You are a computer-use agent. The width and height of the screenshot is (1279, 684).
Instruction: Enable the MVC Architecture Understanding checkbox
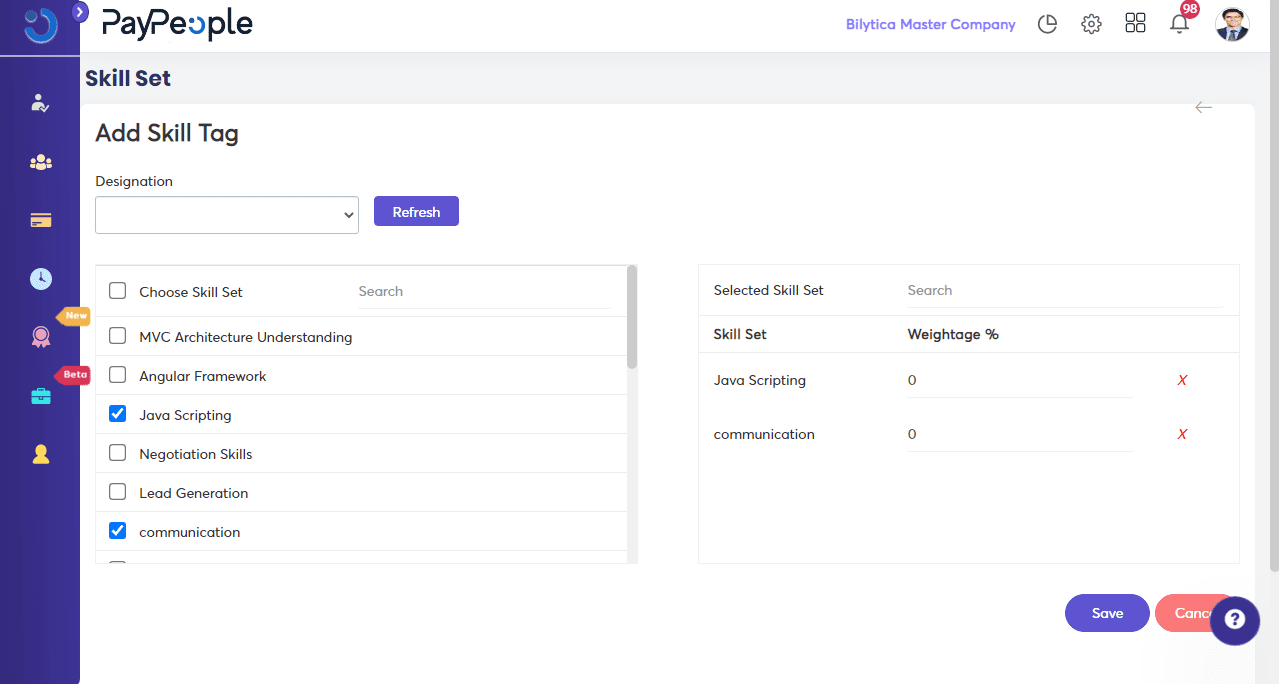117,337
